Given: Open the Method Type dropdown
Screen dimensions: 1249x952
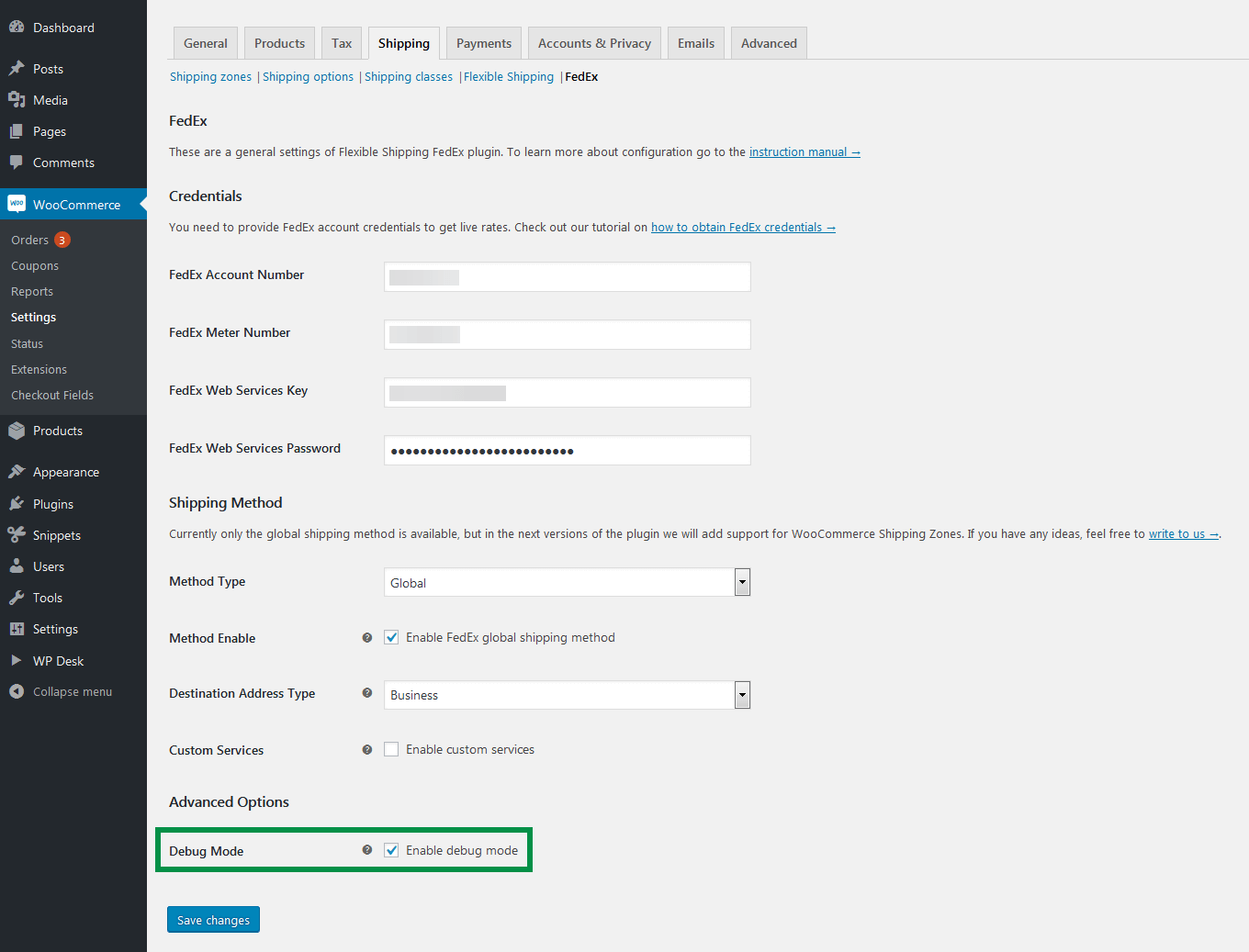Looking at the screenshot, I should pyautogui.click(x=567, y=582).
